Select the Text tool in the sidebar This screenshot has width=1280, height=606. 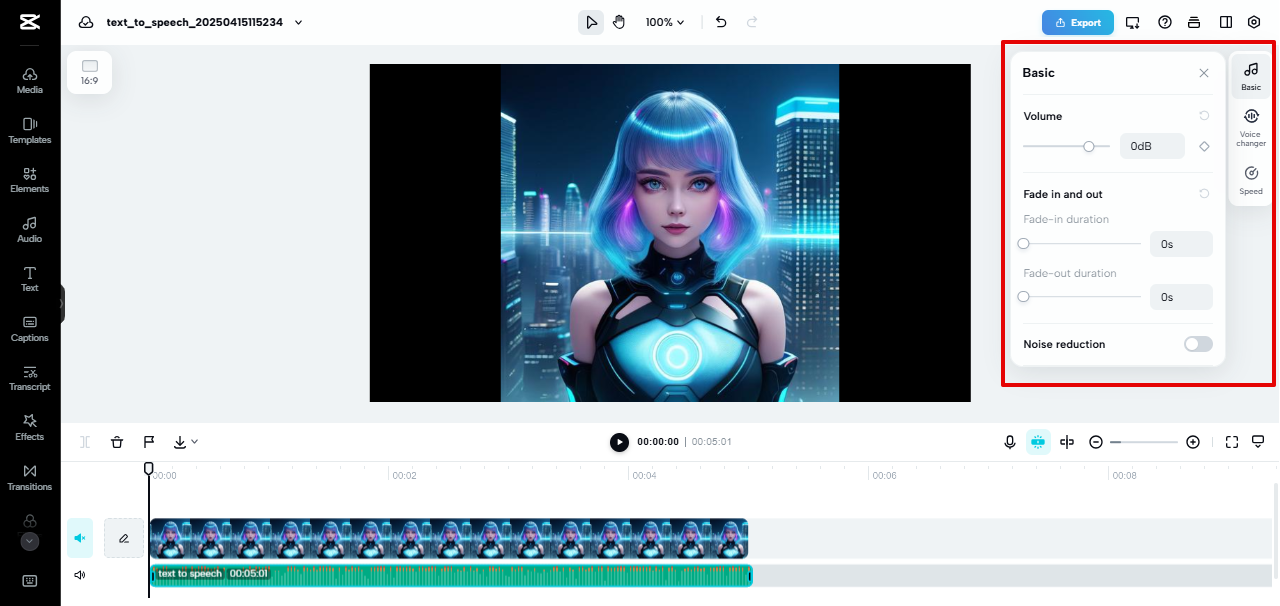[29, 278]
